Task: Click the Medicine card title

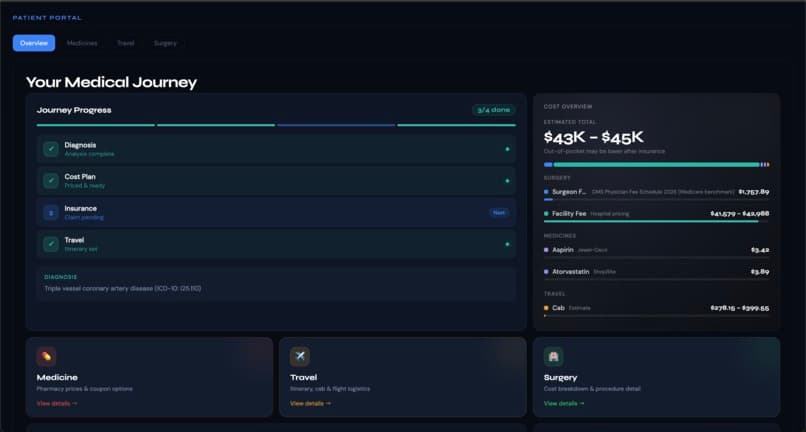Action: point(57,377)
